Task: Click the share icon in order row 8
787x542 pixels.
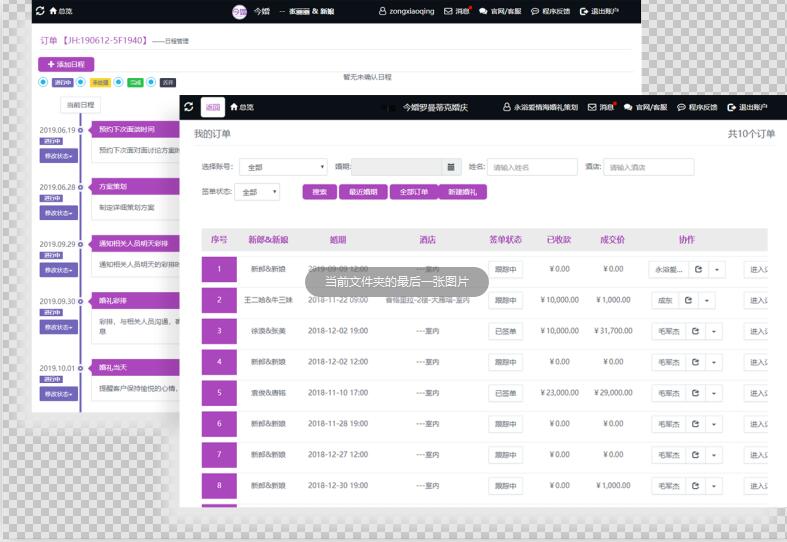Action: [695, 486]
